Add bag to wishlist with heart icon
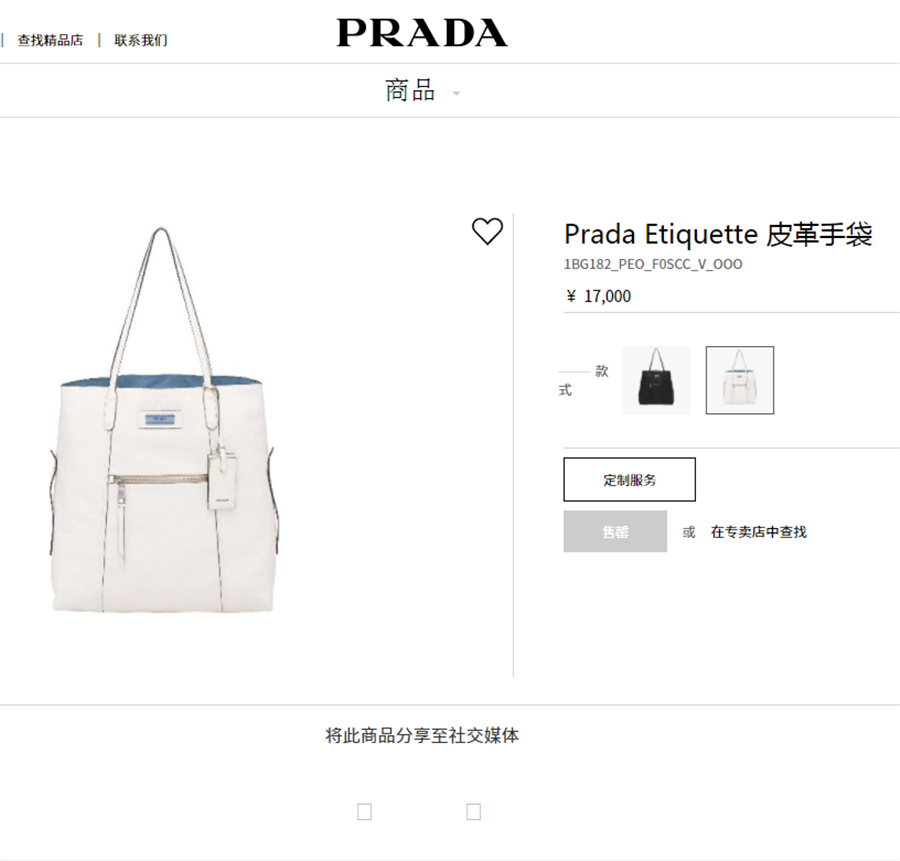Viewport: 900px width, 861px height. tap(487, 231)
